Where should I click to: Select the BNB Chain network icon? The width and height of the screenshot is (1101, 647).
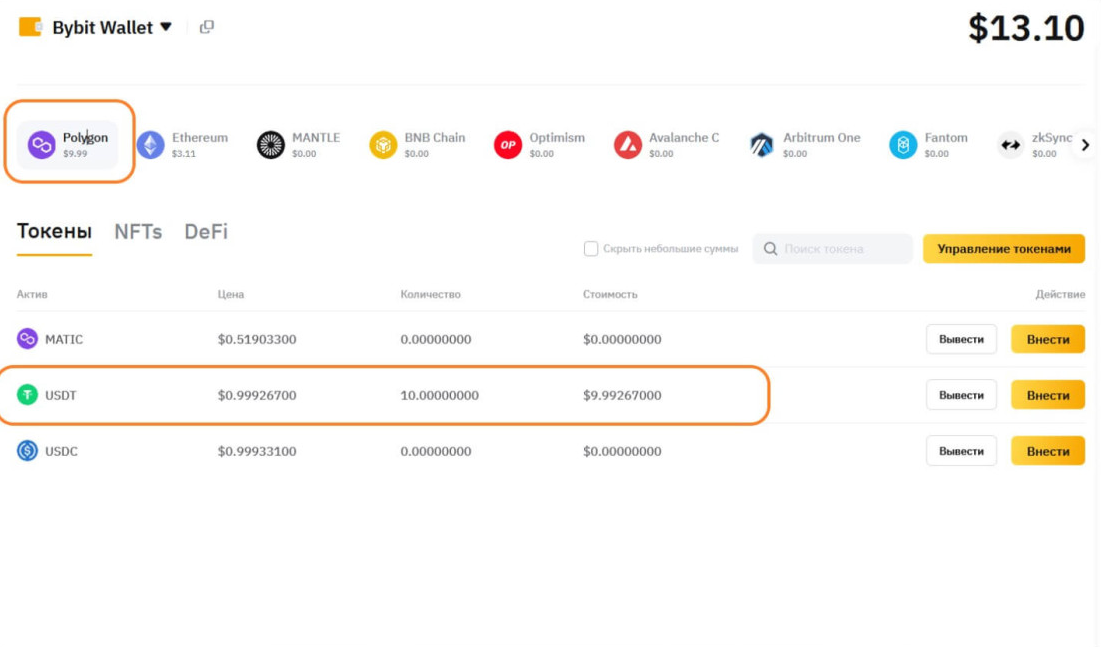pyautogui.click(x=385, y=144)
